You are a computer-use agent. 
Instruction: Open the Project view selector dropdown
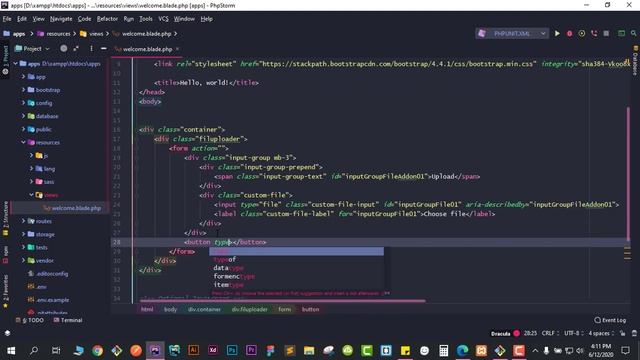32,49
